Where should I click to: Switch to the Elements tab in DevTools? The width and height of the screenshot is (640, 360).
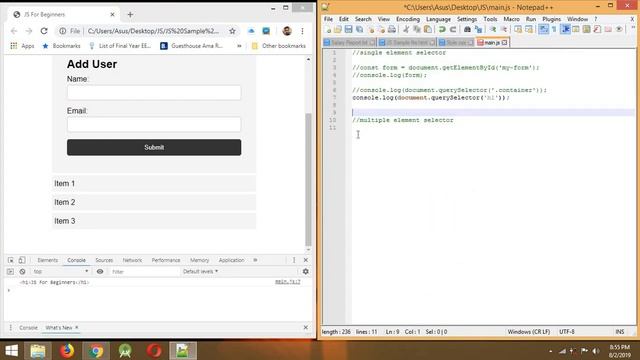point(48,260)
